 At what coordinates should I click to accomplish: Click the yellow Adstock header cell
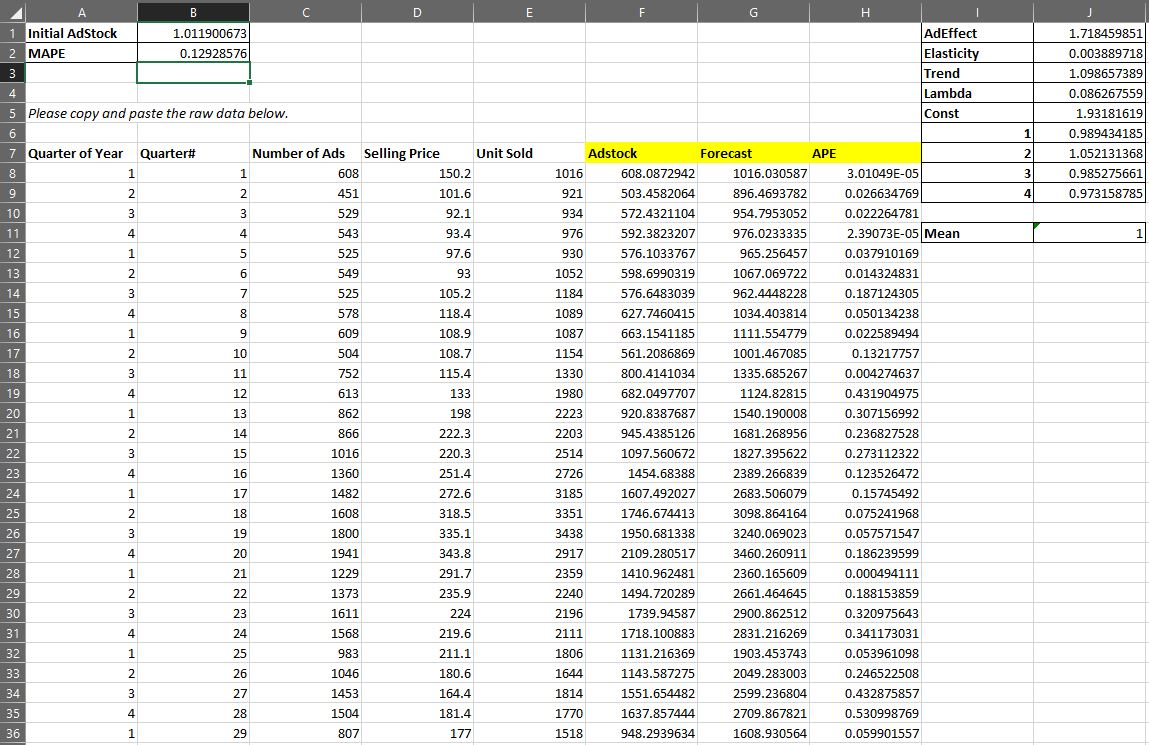click(641, 153)
